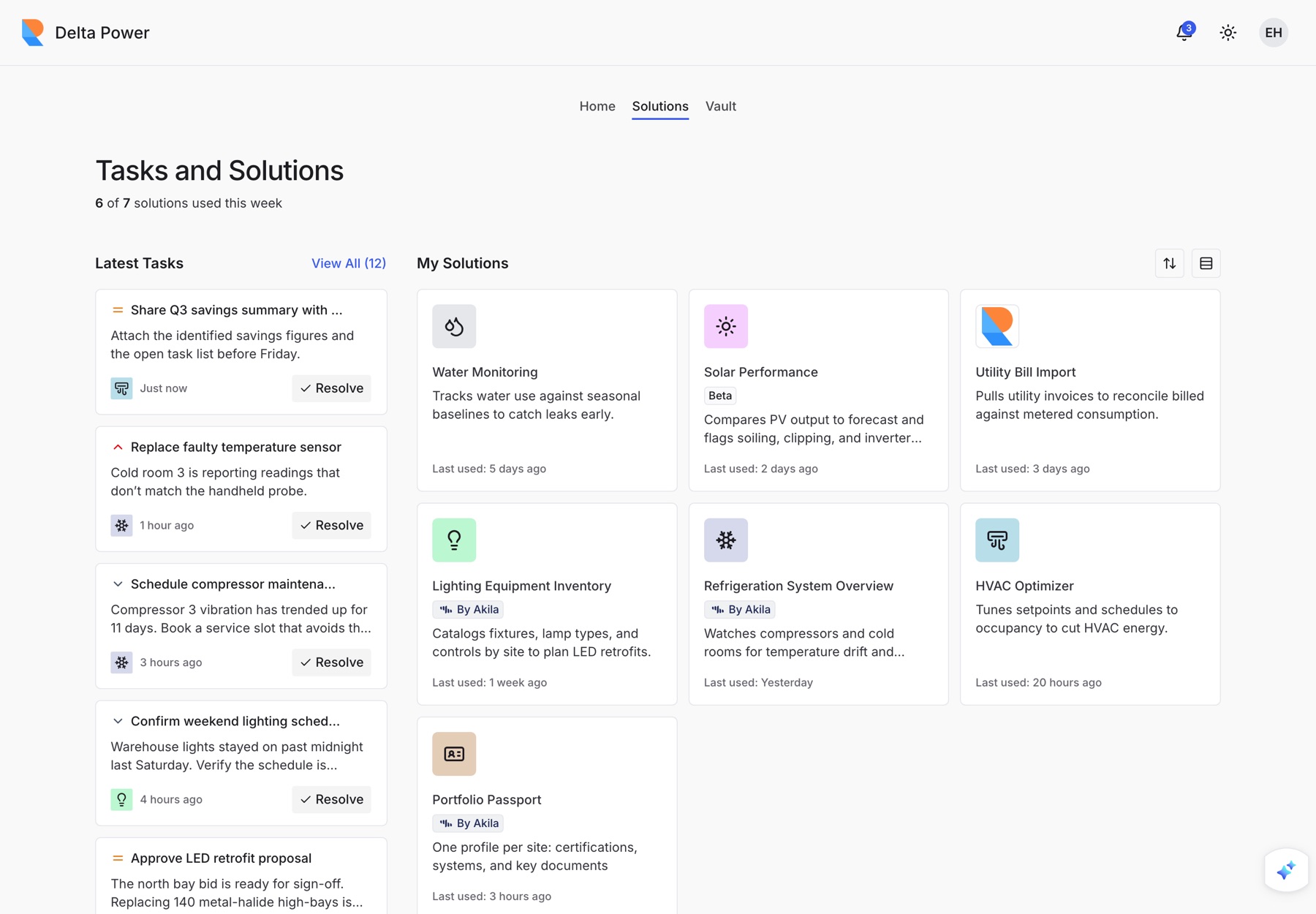Click the Delta Power logo icon
Image resolution: width=1316 pixels, height=914 pixels.
pyautogui.click(x=33, y=32)
